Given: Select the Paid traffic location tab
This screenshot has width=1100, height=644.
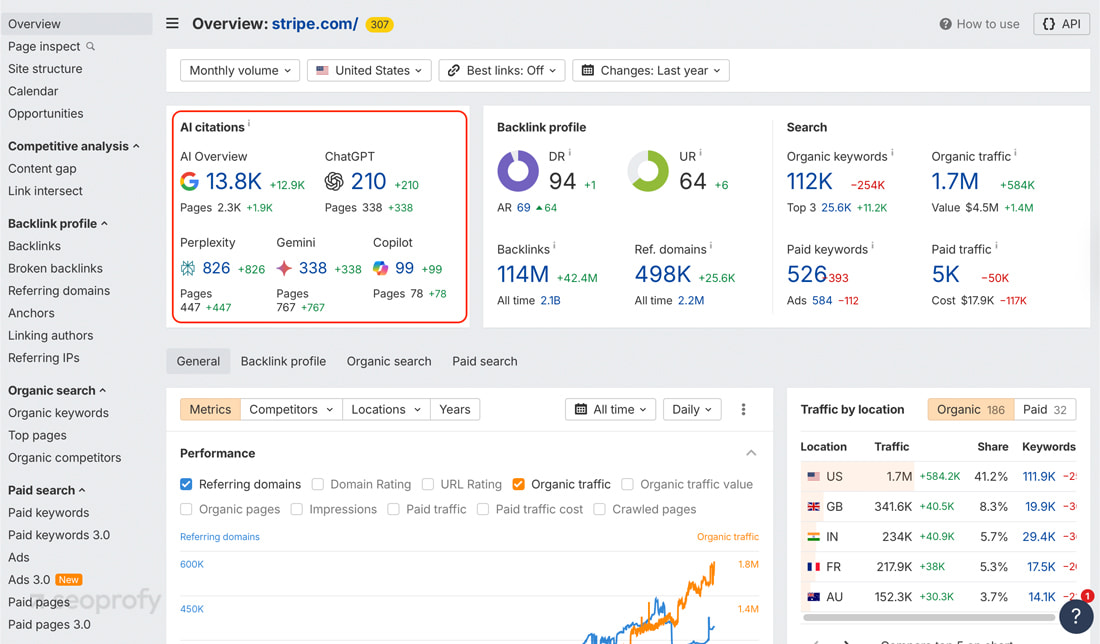Looking at the screenshot, I should [x=1045, y=409].
